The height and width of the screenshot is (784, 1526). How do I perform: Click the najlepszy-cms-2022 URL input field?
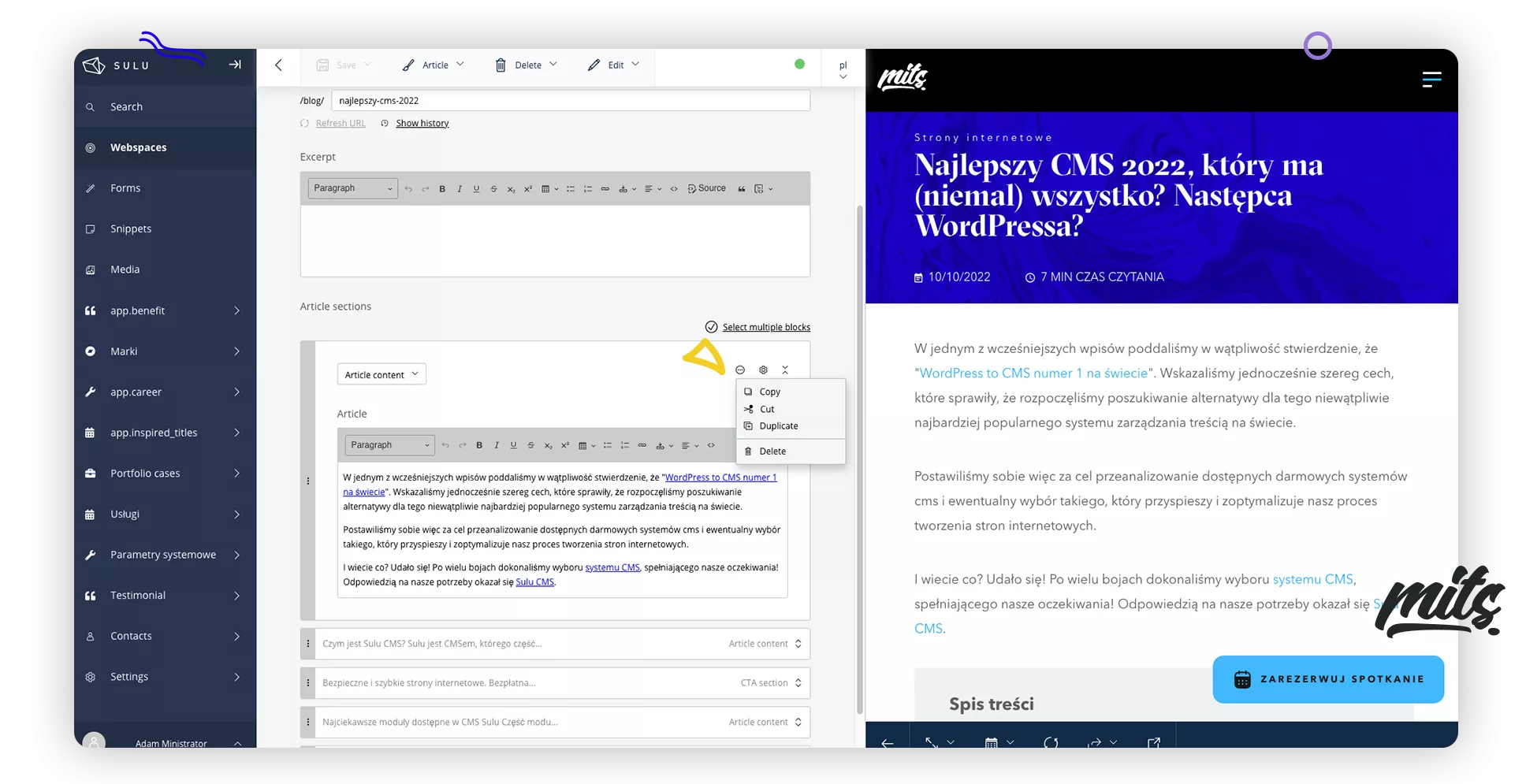pos(570,101)
